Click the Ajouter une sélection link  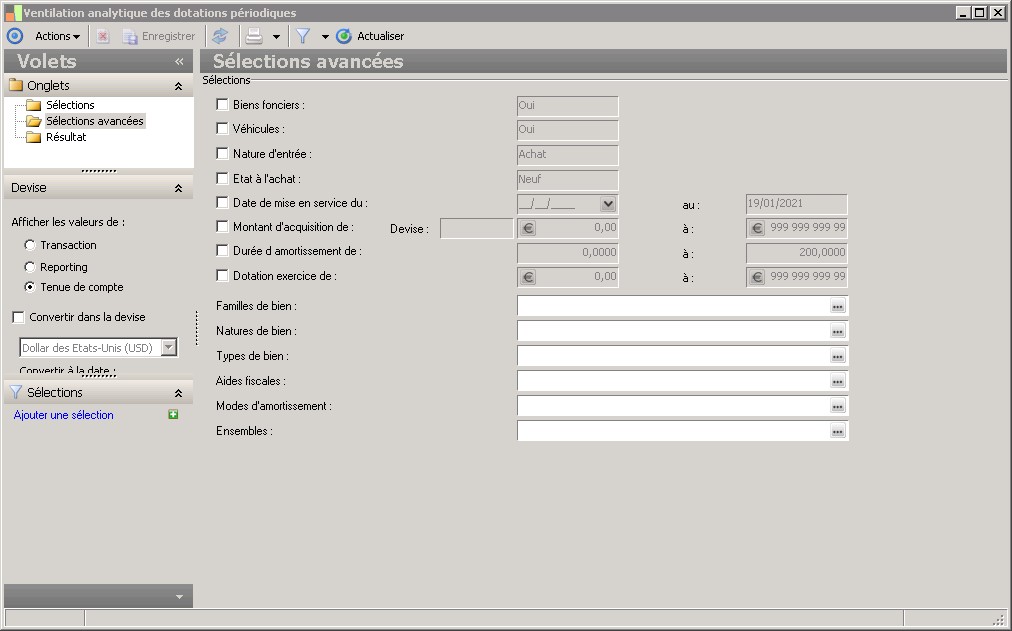pos(64,415)
